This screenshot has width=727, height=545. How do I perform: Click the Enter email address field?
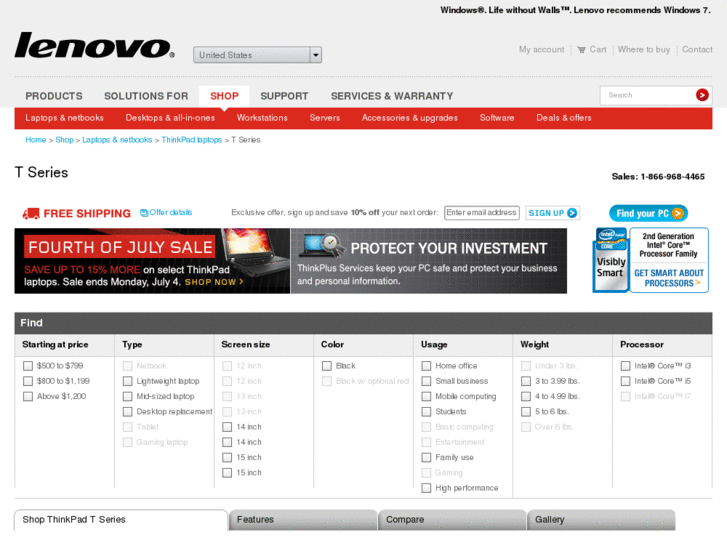point(482,213)
